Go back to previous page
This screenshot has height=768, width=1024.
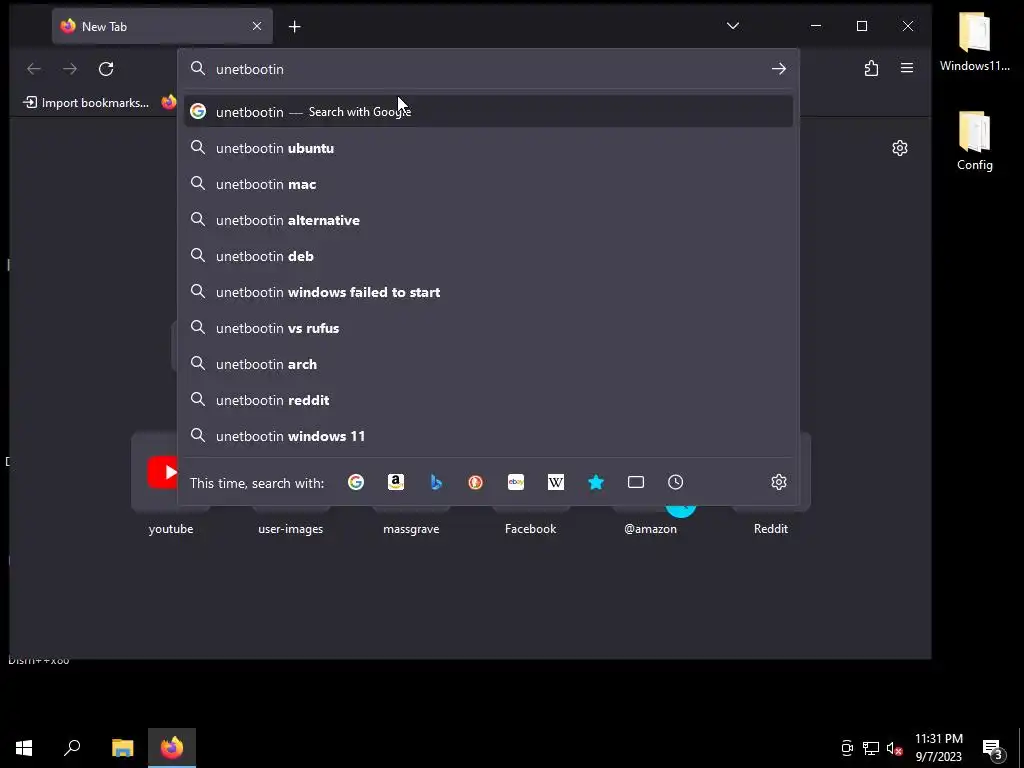point(34,69)
